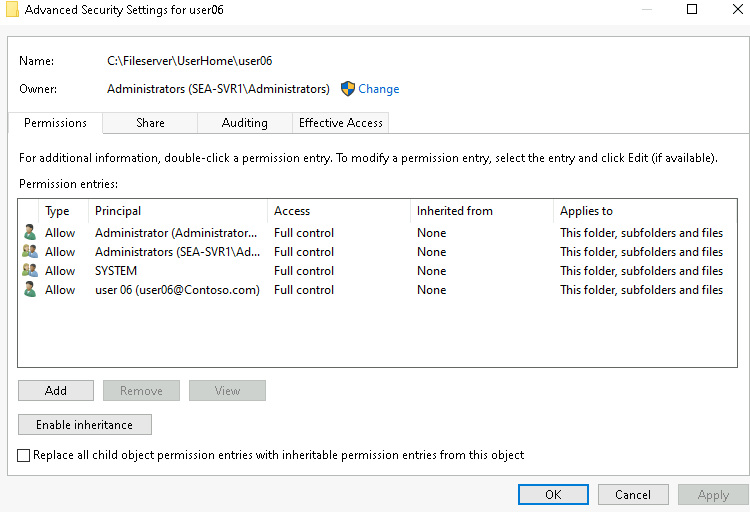750x512 pixels.
Task: Click the user icon of the user 06 entry
Action: (30, 290)
